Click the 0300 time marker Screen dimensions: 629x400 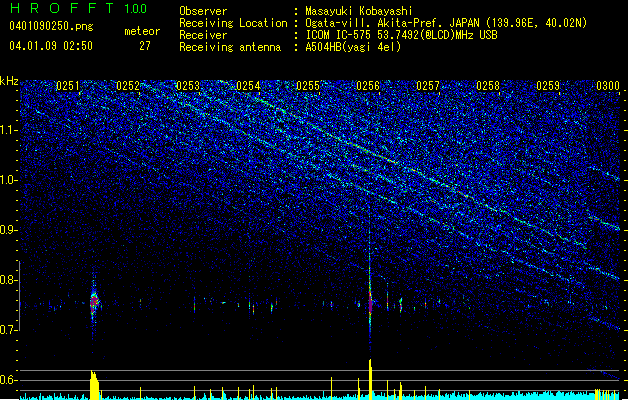(x=608, y=86)
